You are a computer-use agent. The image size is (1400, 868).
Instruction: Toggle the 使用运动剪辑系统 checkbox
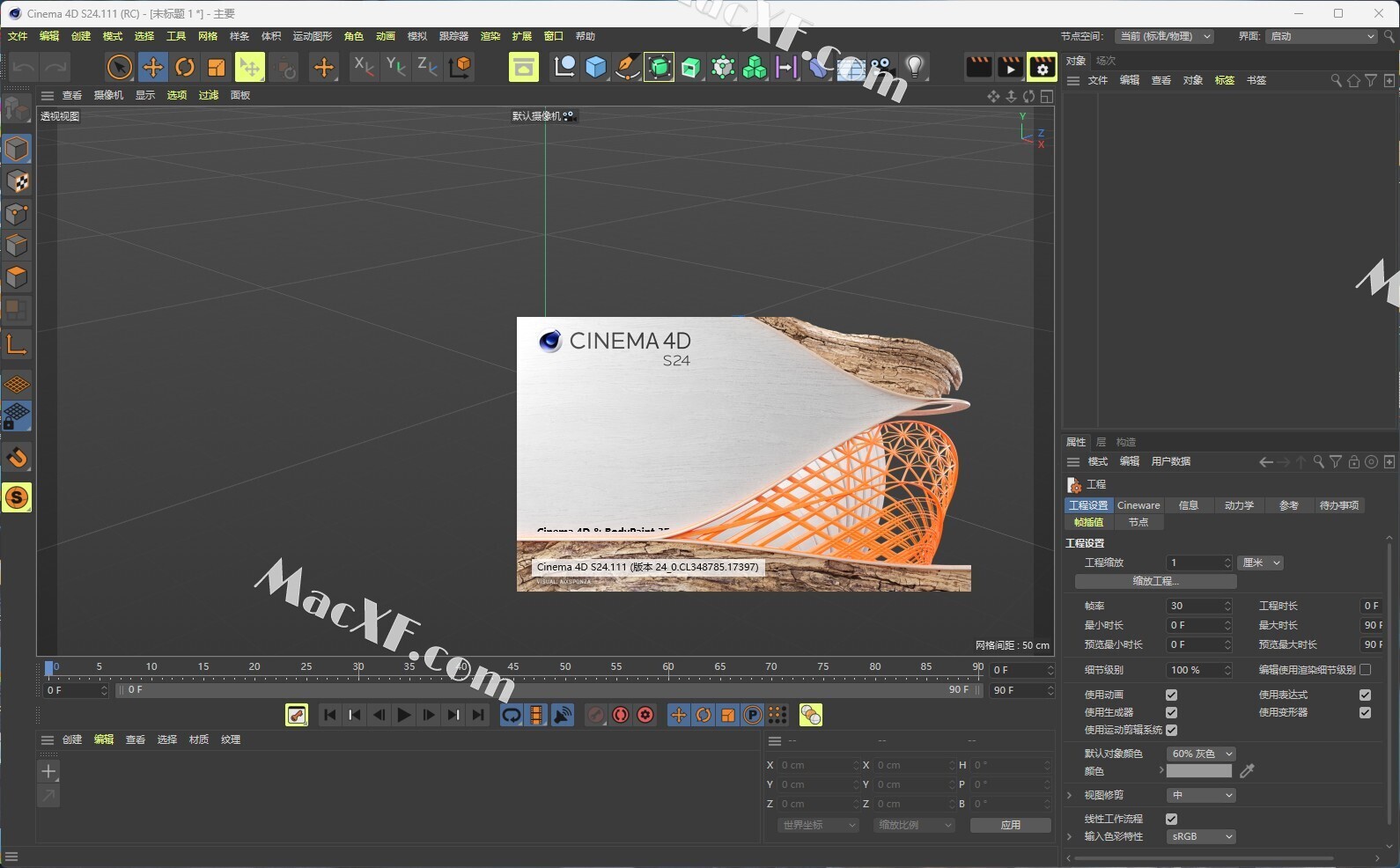(1171, 730)
